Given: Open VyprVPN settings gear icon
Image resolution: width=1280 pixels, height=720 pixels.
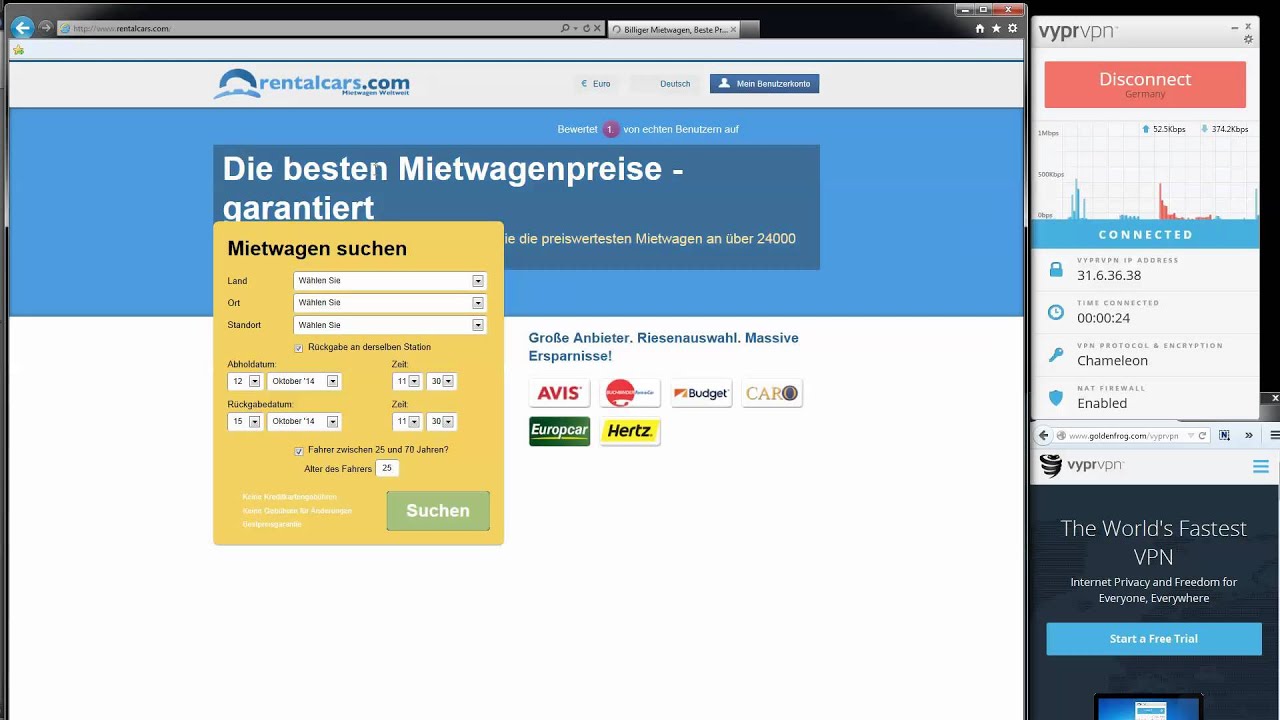Looking at the screenshot, I should (x=1248, y=39).
